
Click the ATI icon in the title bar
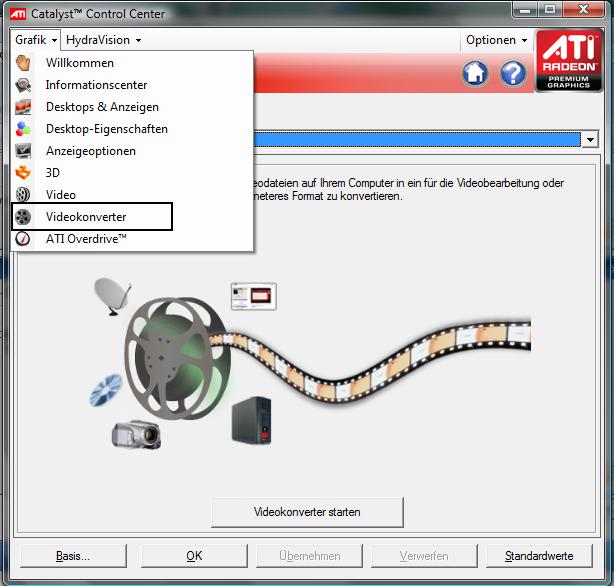[x=18, y=14]
